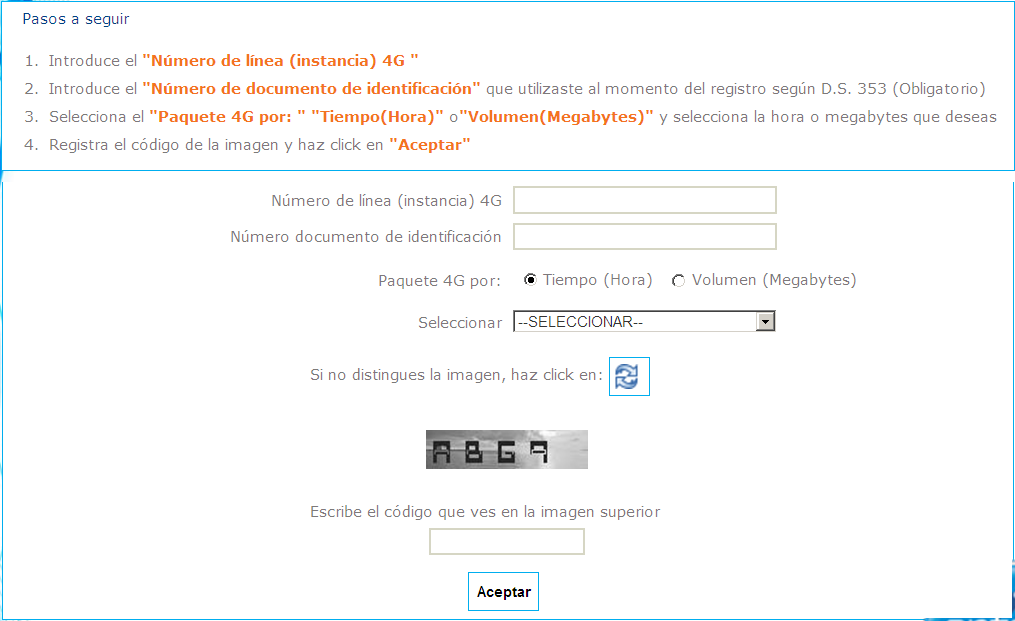This screenshot has height=621, width=1015.
Task: Click the Tiempo (Hora) option label
Action: point(597,280)
